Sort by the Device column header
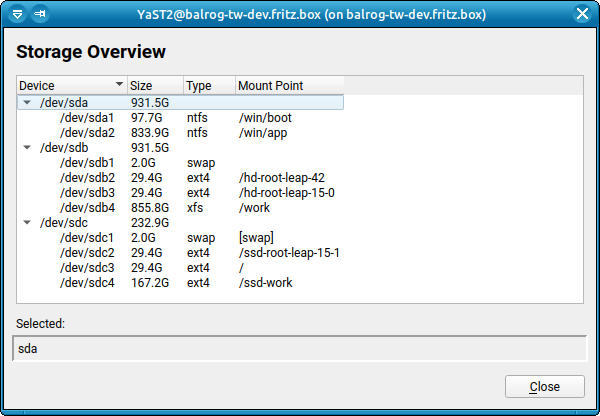 tap(70, 86)
